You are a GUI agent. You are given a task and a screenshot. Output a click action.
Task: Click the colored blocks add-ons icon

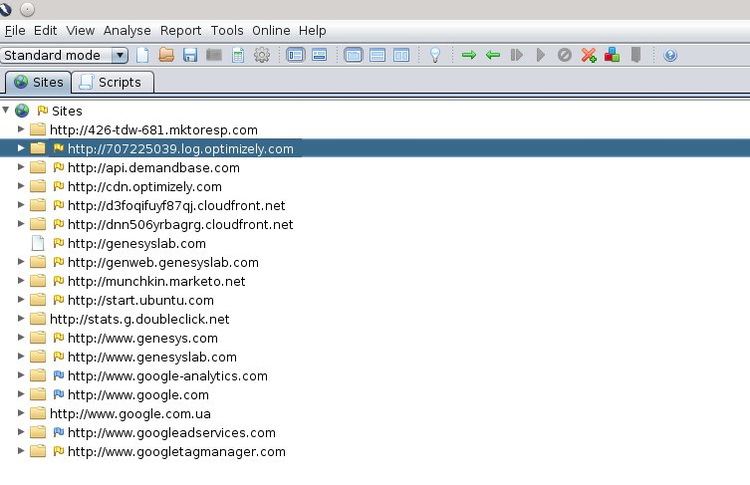[612, 55]
